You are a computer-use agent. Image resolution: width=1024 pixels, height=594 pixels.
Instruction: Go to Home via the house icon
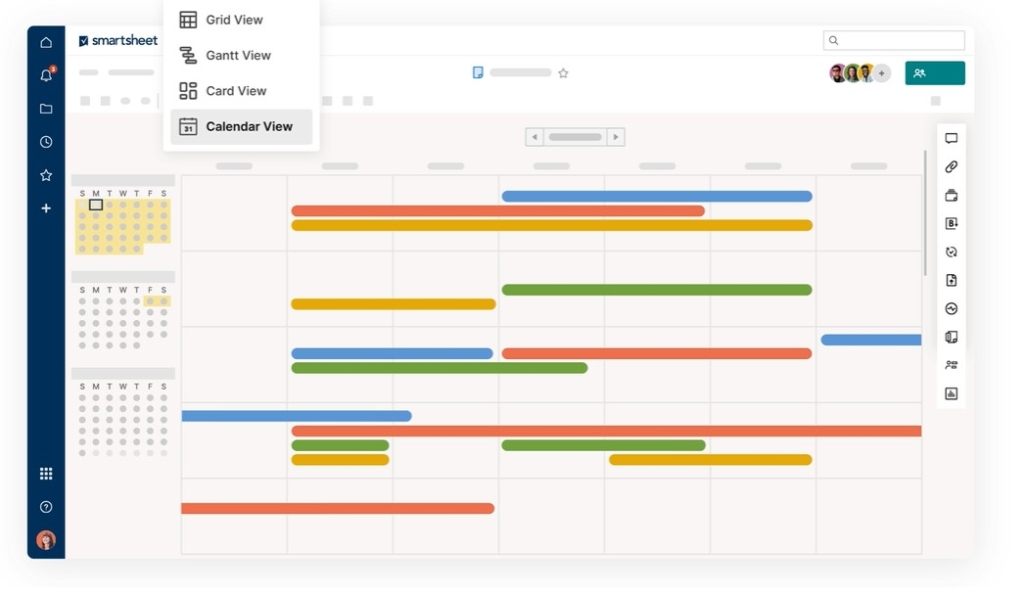click(x=45, y=42)
